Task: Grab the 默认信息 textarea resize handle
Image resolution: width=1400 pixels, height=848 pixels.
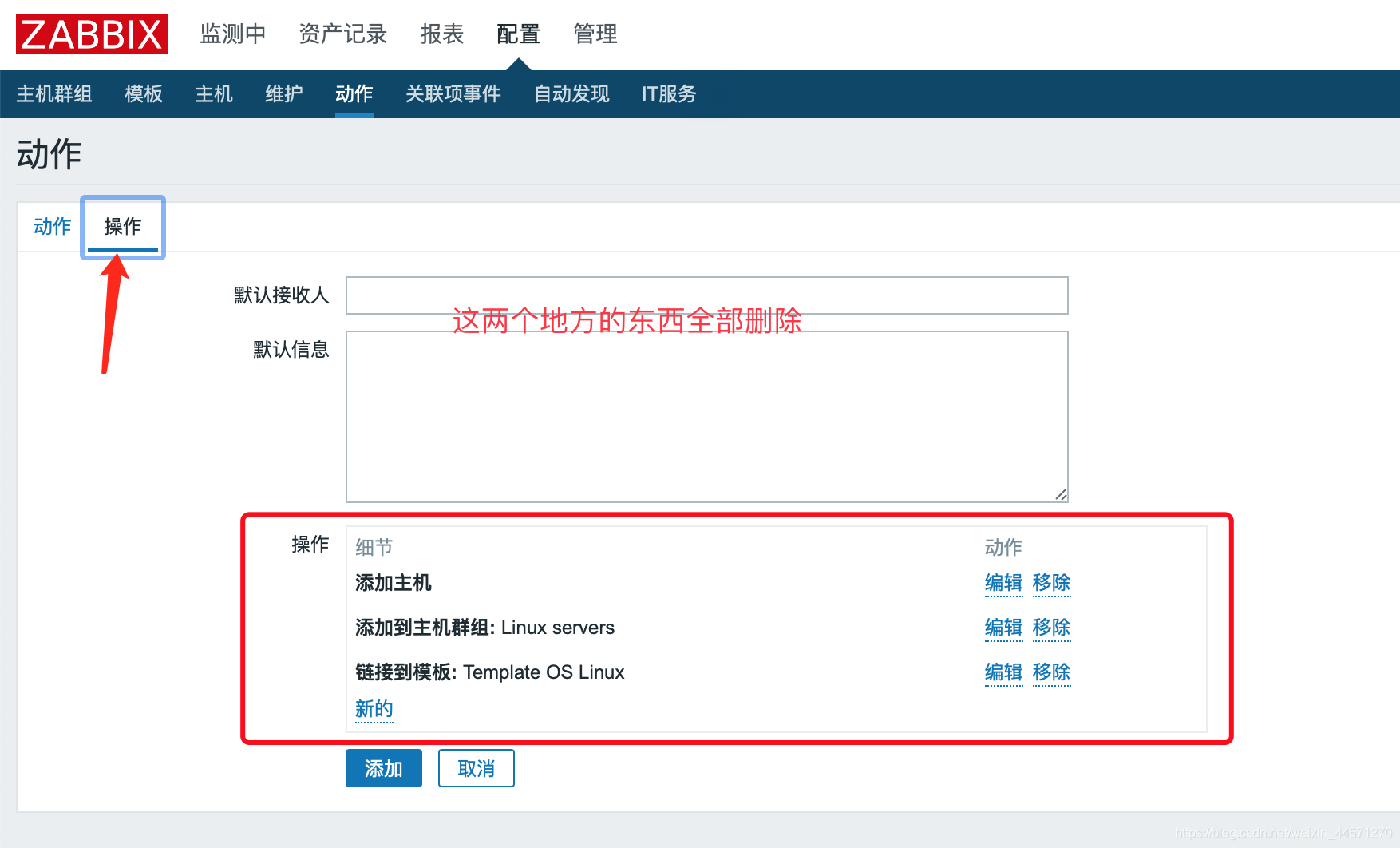Action: coord(1061,495)
